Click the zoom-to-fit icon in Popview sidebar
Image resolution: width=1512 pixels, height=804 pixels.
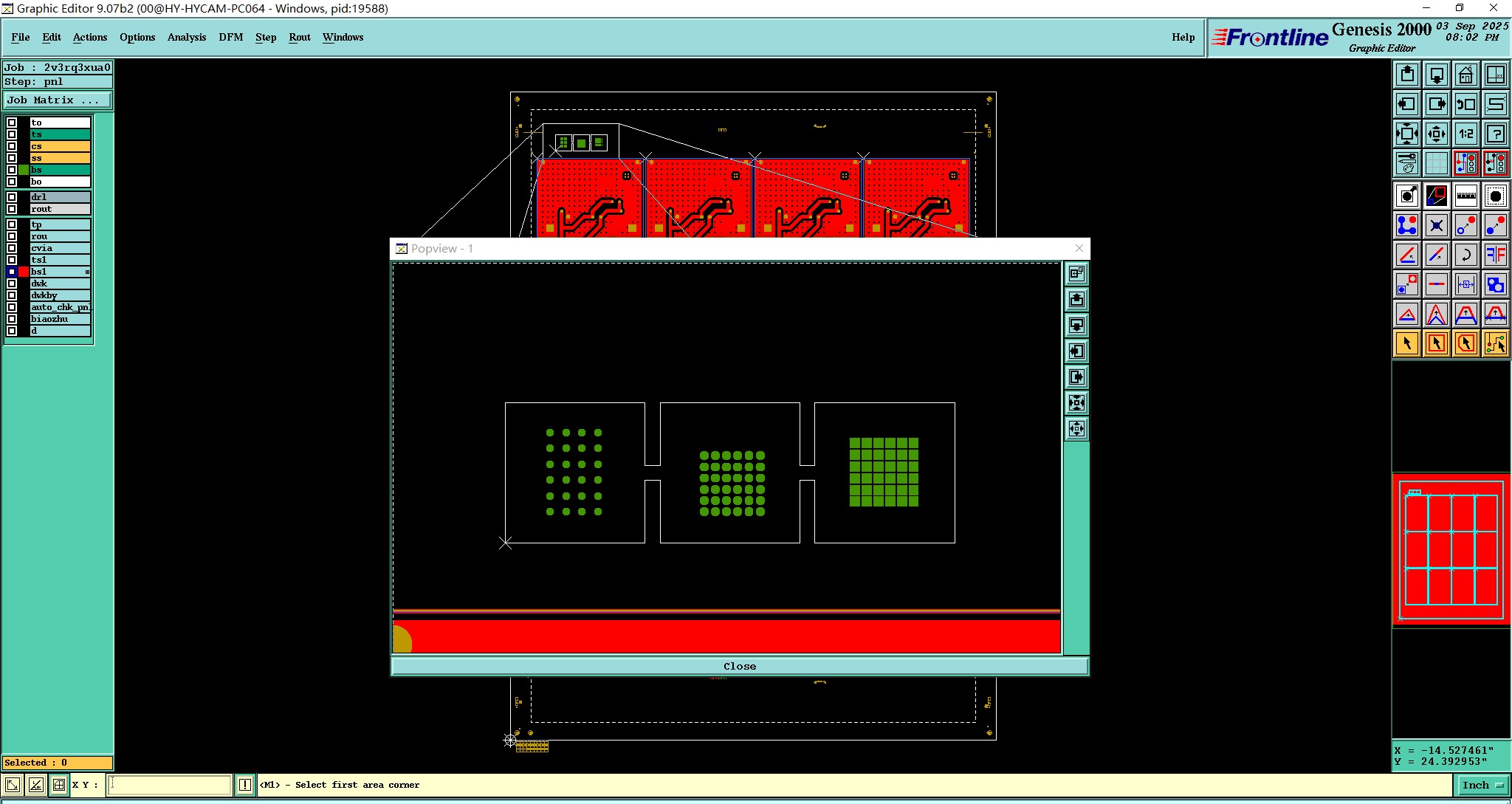(1076, 403)
